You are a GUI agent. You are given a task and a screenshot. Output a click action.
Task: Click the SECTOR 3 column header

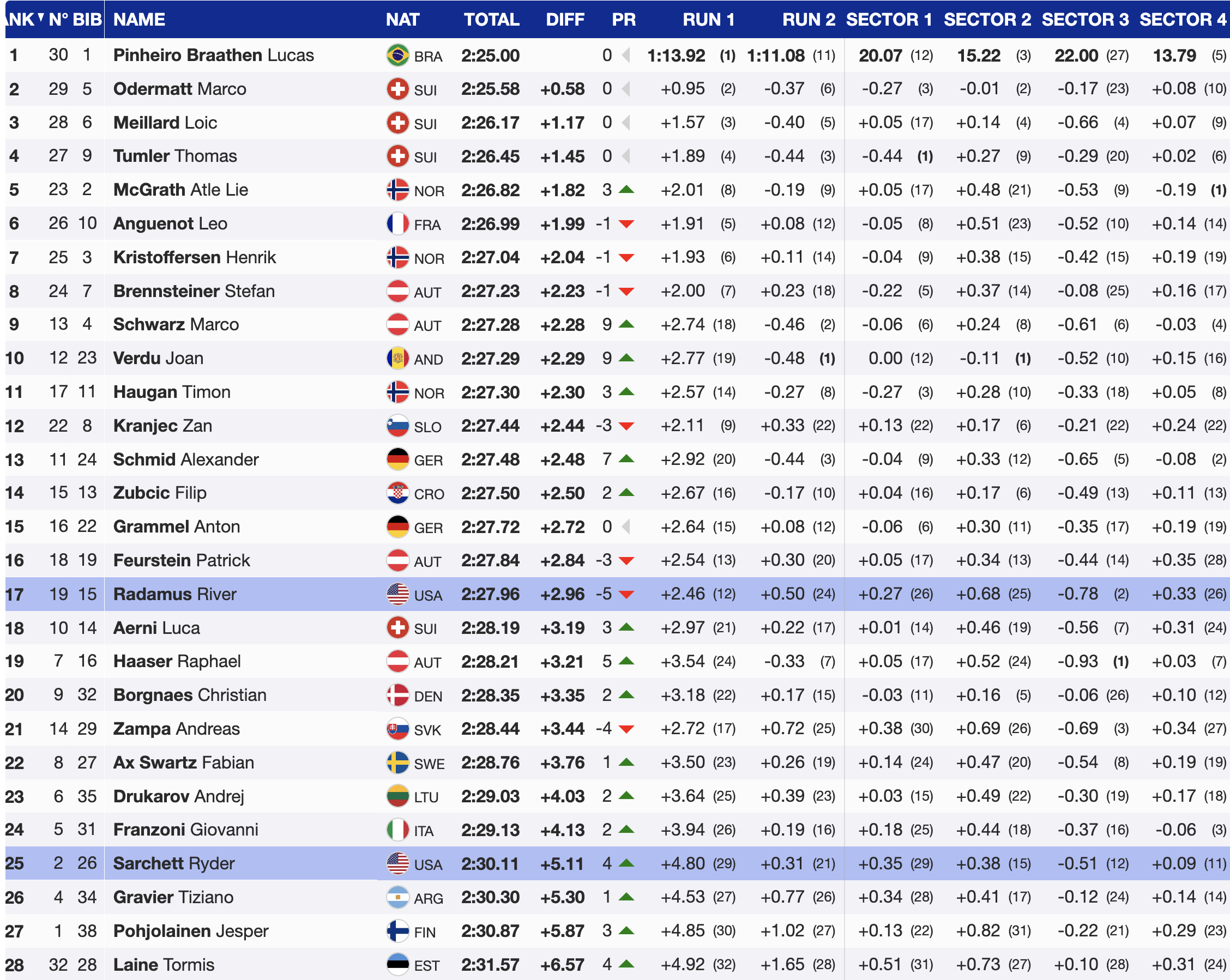[x=1084, y=20]
